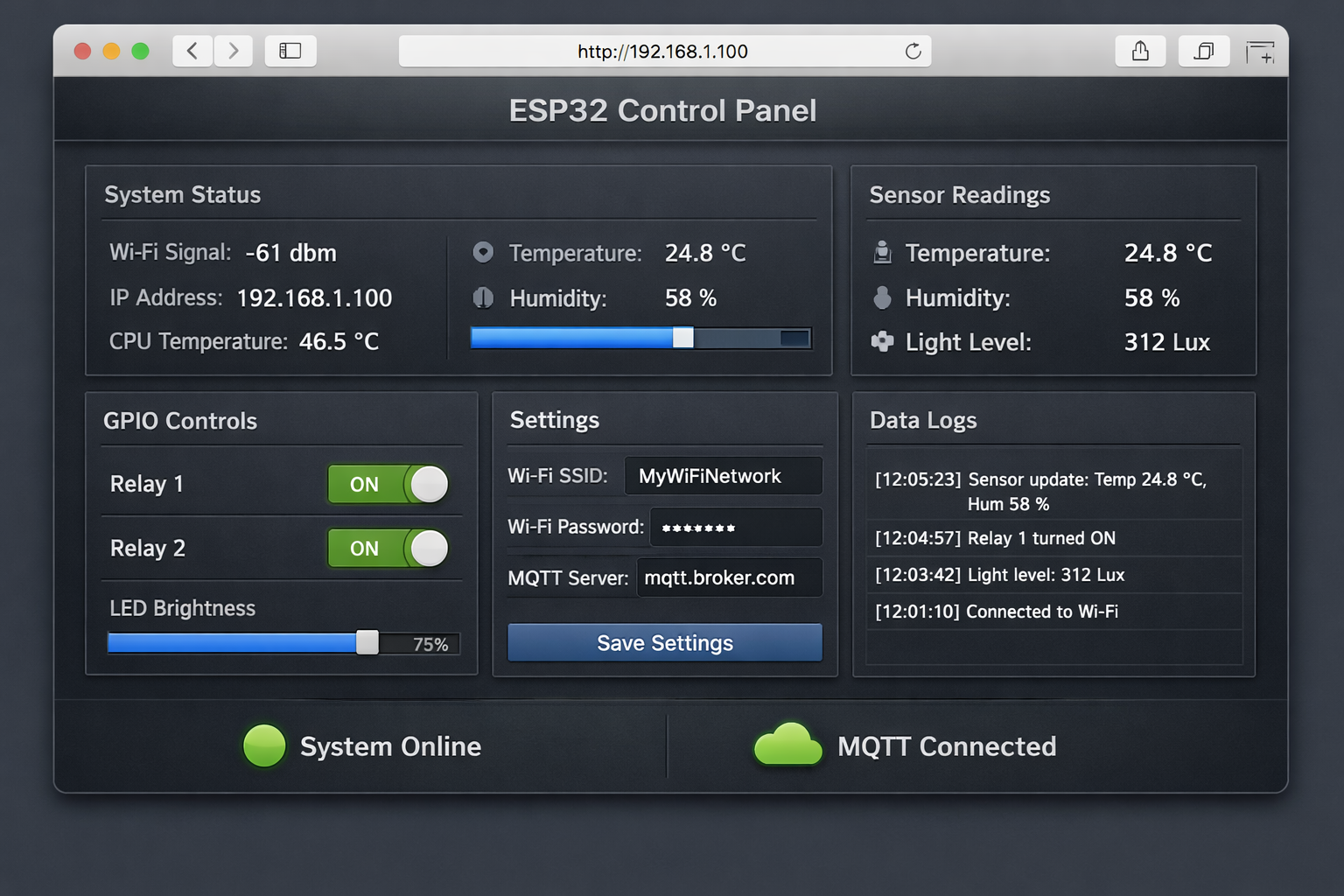Click the browser forward arrow button
Screen dimensions: 1344x896
[233, 51]
